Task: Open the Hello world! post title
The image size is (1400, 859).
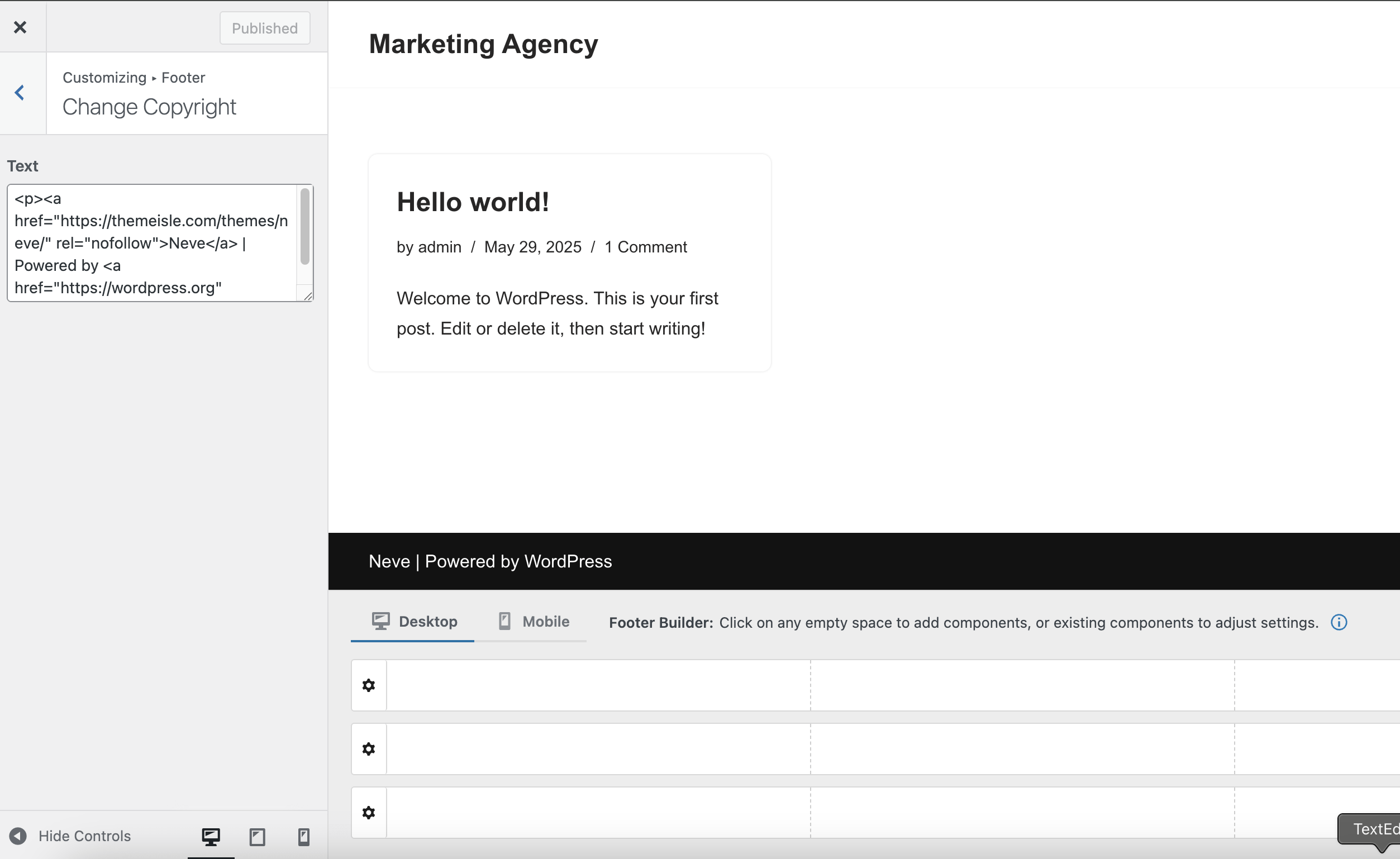Action: point(473,202)
